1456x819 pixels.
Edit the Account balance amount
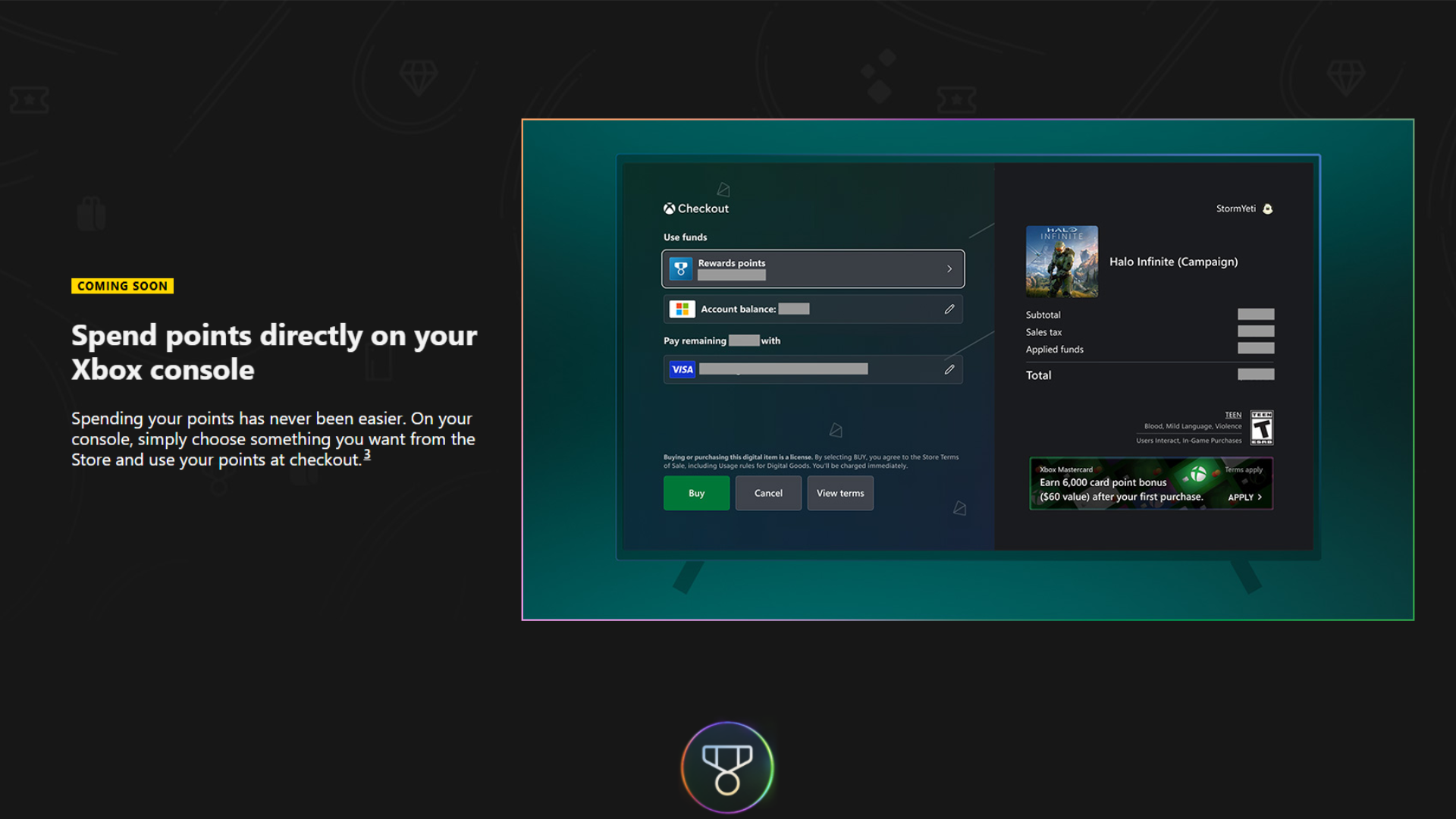coord(949,309)
